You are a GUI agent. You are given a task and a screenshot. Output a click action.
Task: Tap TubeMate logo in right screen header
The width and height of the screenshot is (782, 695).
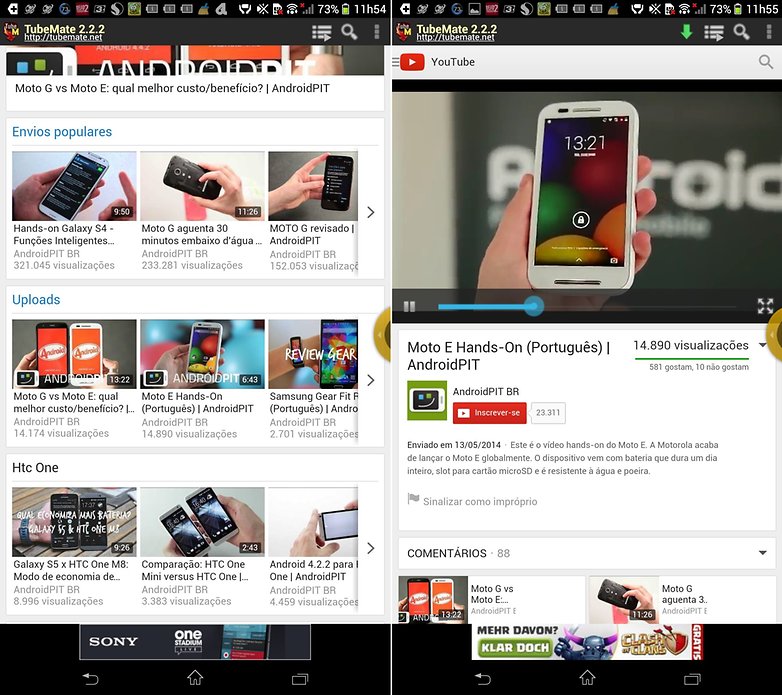pos(403,32)
